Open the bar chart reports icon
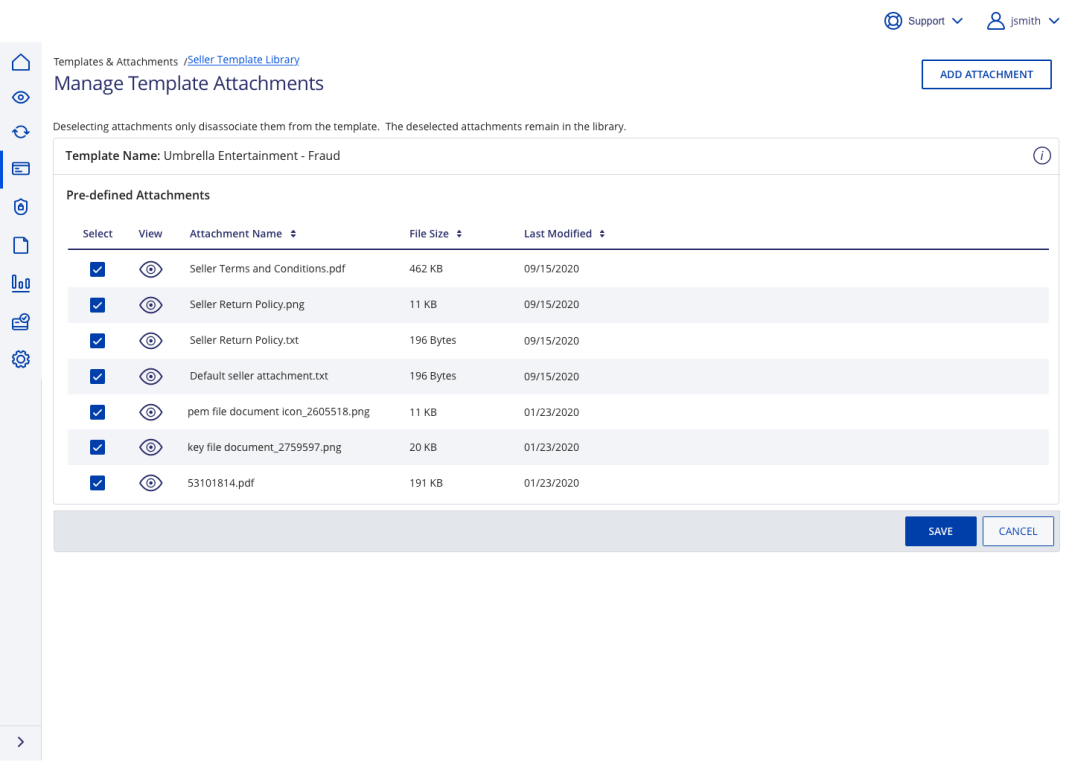Image resolution: width=1072 pixels, height=762 pixels. click(x=20, y=283)
